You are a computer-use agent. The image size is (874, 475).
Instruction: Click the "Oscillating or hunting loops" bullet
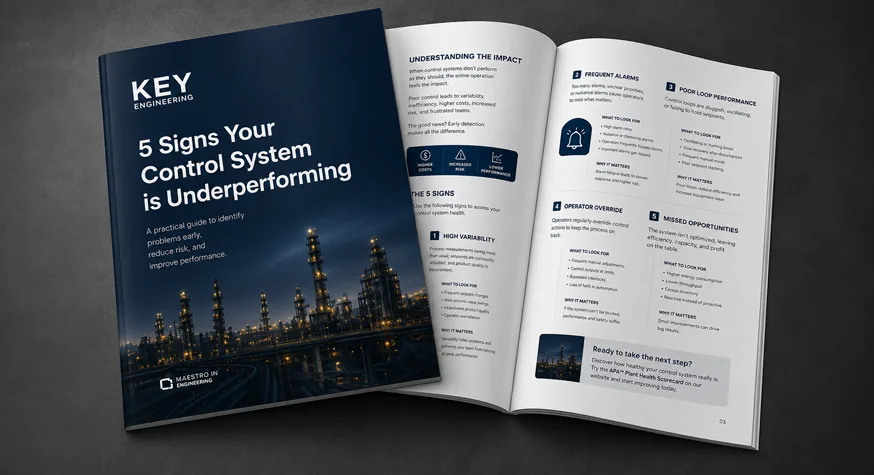click(x=707, y=146)
